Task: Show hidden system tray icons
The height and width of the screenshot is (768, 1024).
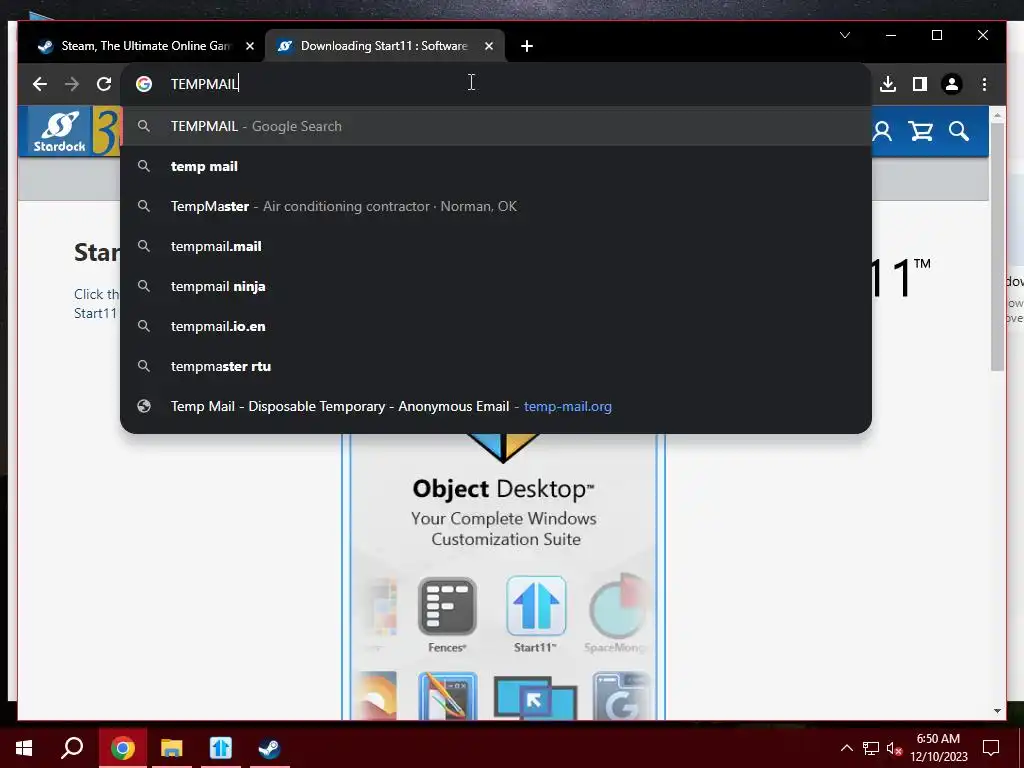Action: click(846, 748)
